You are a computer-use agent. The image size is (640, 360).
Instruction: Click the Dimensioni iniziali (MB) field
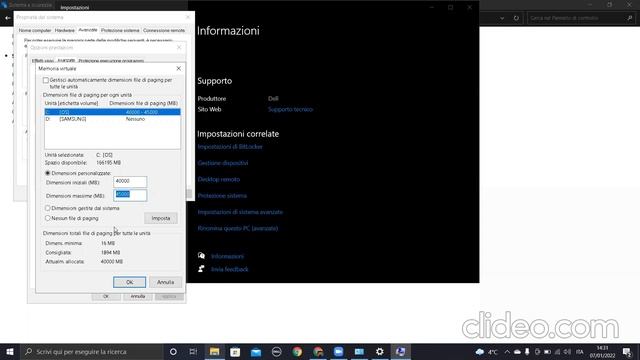(130, 182)
